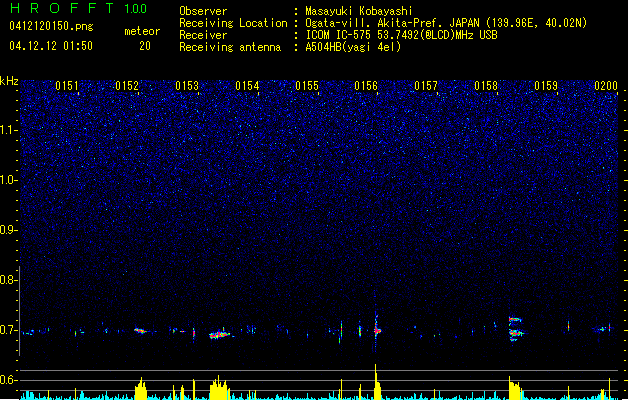Click the wide yellow power peak before 0154
The width and height of the screenshot is (629, 400).
219,388
